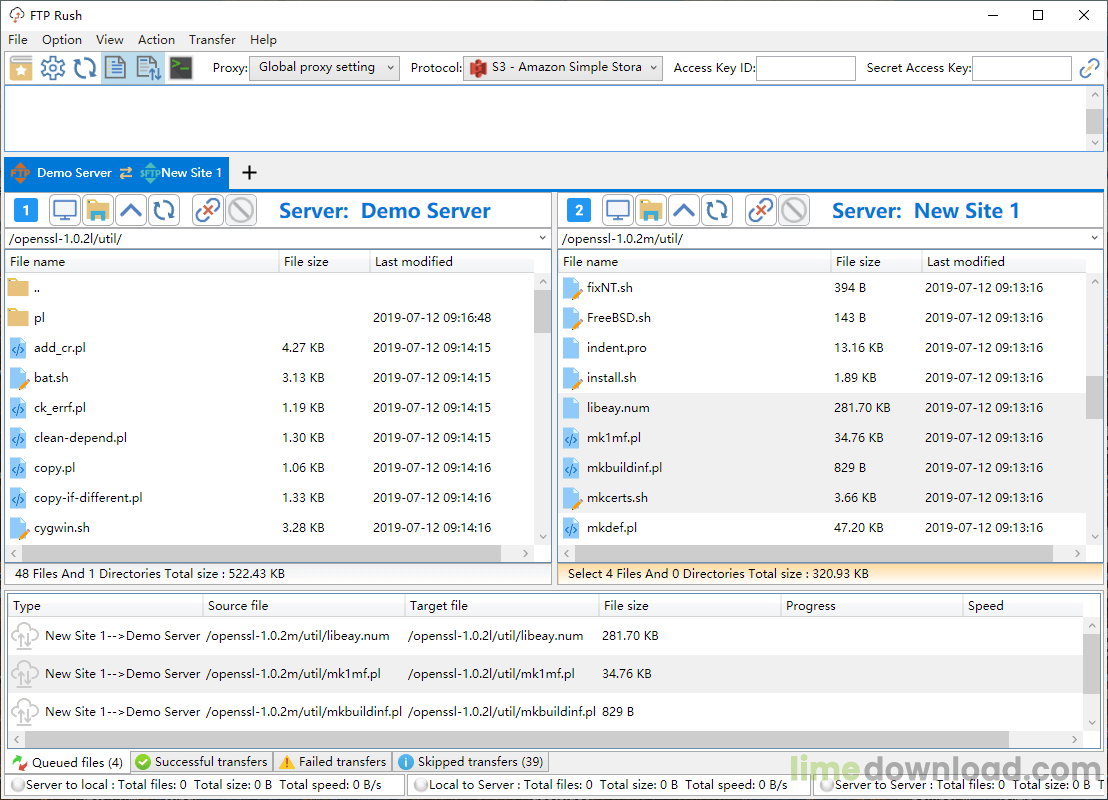Click the terminal console icon in toolbar

(180, 68)
